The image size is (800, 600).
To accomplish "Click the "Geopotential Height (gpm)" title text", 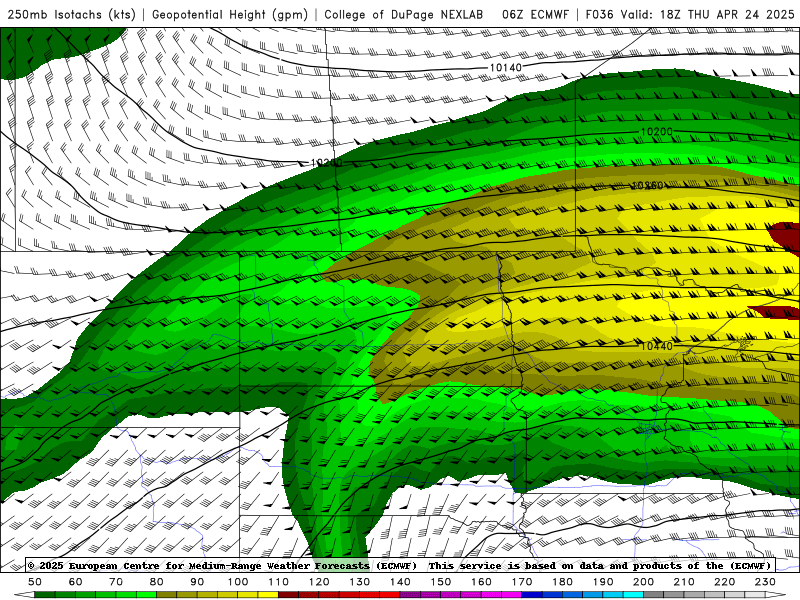I will (x=230, y=14).
